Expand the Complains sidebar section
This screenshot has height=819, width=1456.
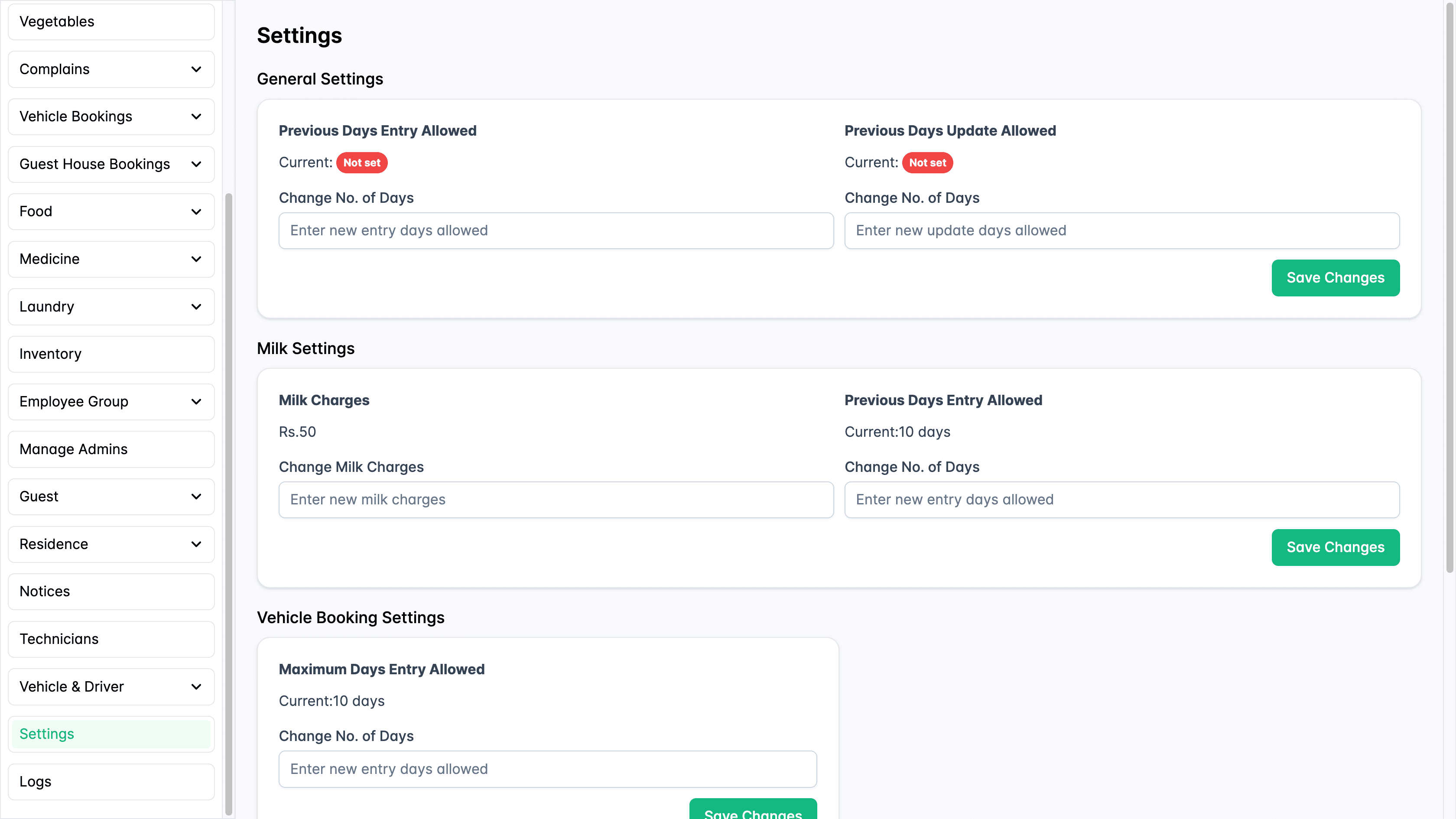pos(196,69)
